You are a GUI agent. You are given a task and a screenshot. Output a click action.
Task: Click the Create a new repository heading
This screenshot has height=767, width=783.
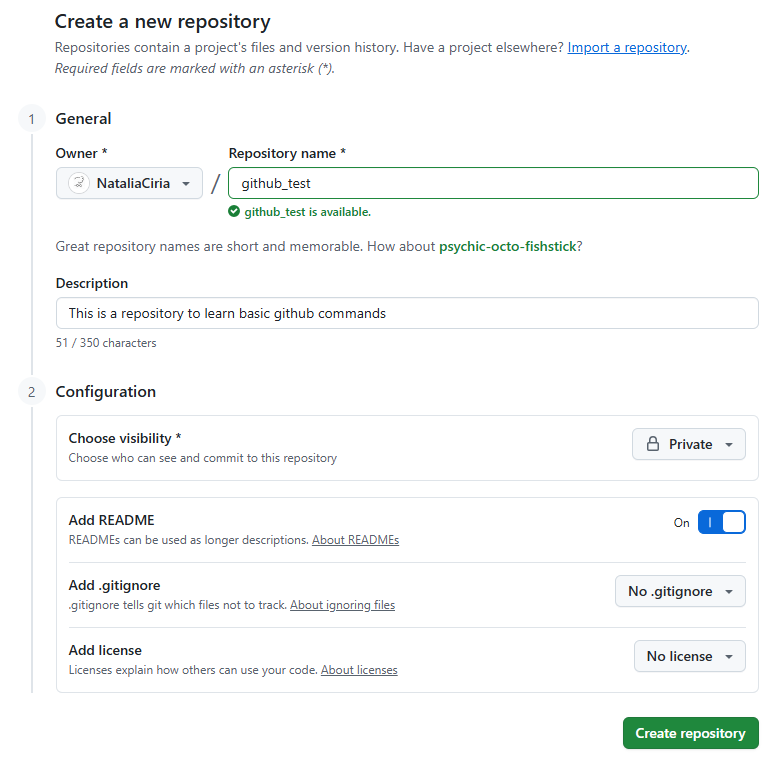tap(163, 21)
